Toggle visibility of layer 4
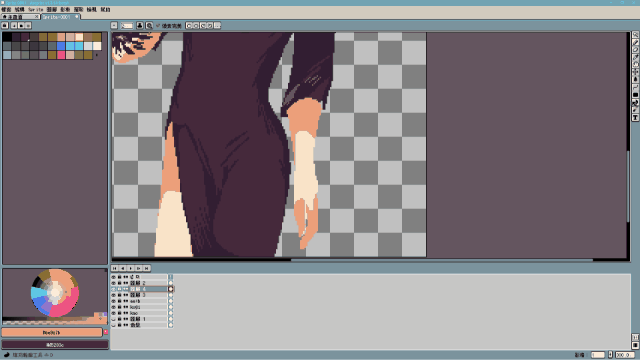640x360 pixels. [113, 289]
